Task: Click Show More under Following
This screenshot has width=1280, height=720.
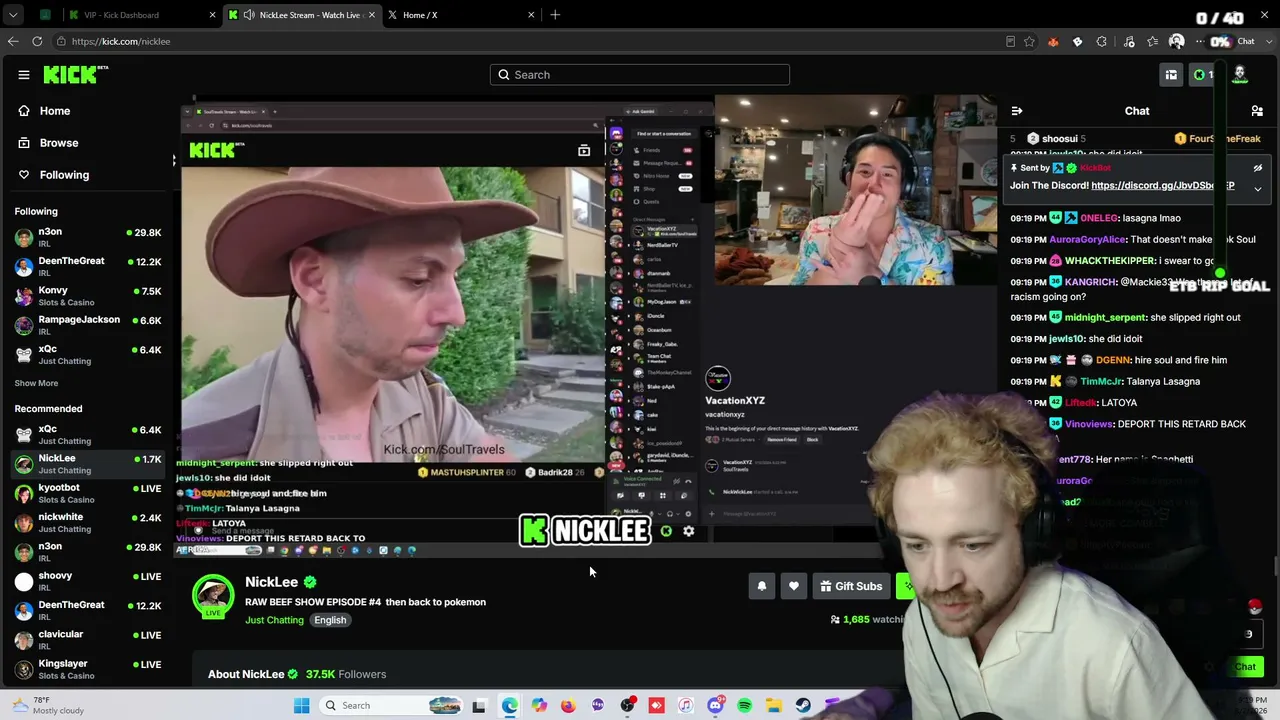Action: pyautogui.click(x=36, y=383)
